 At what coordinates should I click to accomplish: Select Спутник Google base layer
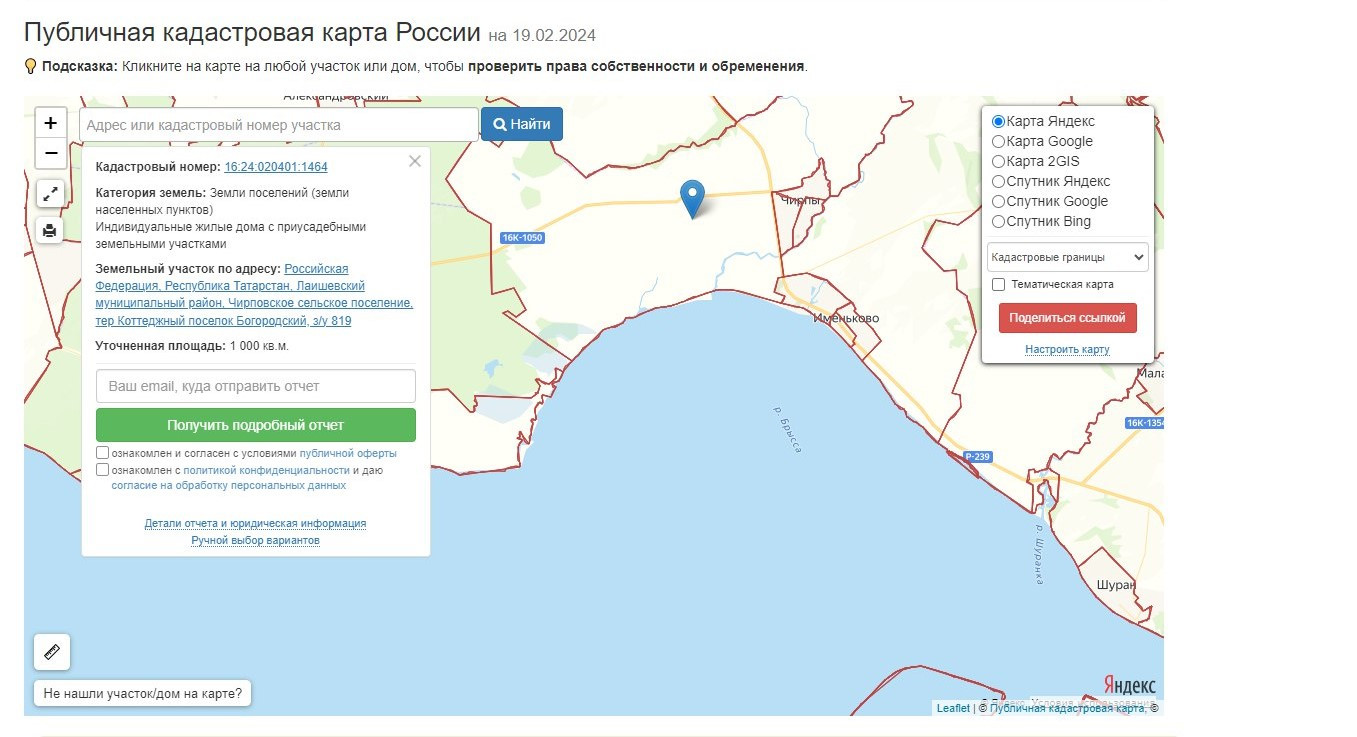(x=998, y=201)
